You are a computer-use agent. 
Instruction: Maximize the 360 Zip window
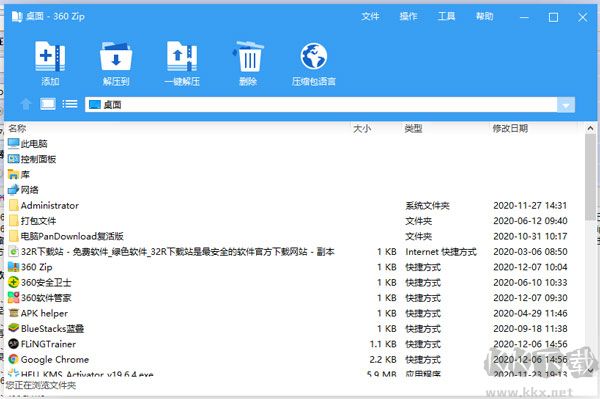point(553,17)
